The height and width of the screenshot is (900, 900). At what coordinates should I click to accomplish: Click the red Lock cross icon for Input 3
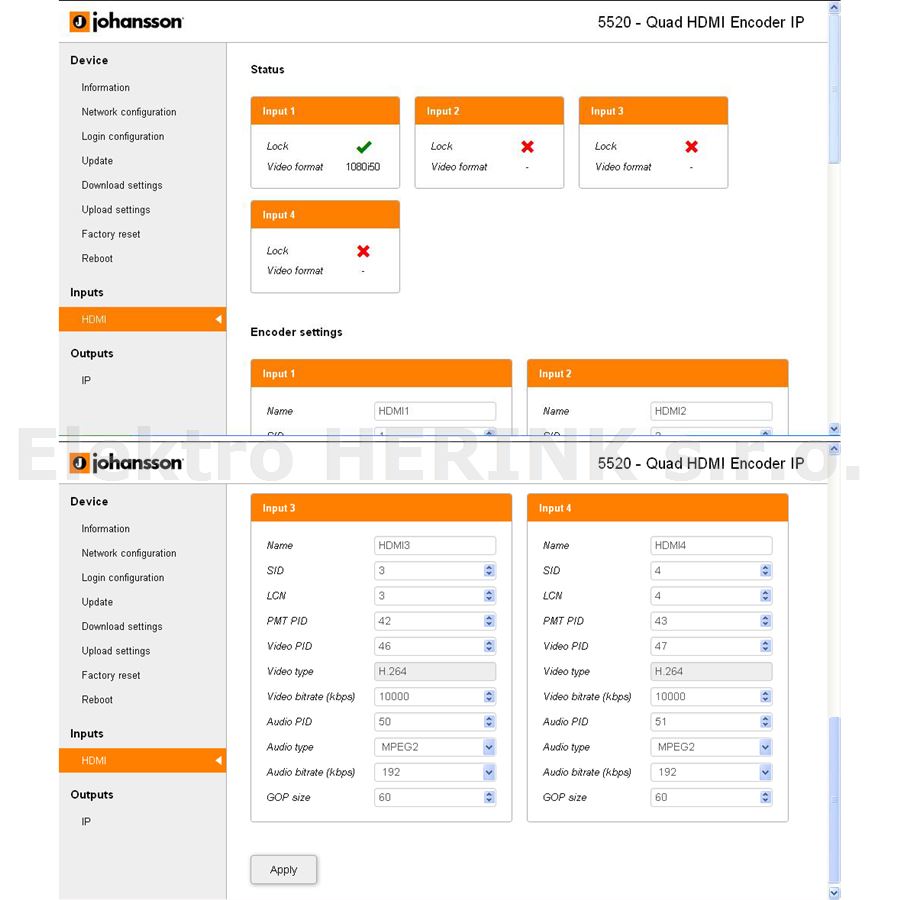(x=692, y=146)
